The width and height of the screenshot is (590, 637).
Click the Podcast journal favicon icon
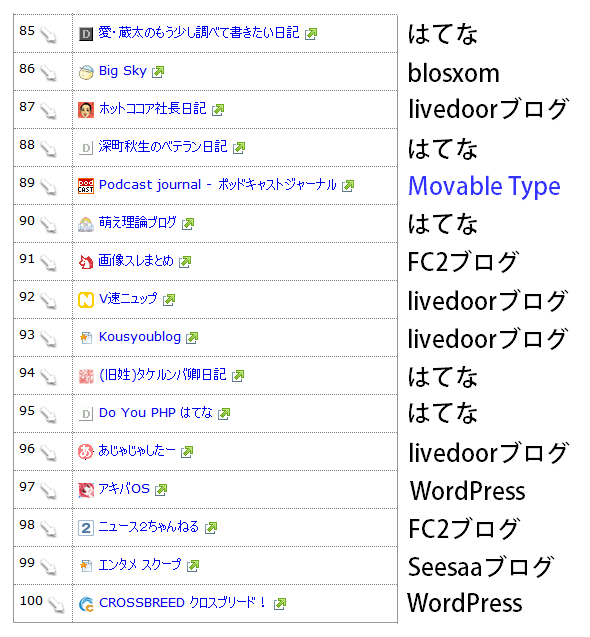click(x=86, y=186)
